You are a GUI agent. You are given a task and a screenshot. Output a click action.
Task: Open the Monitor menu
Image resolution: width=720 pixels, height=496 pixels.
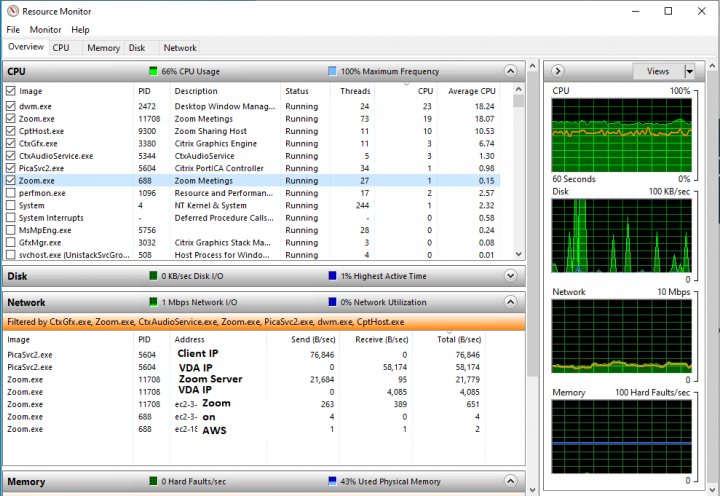point(45,30)
